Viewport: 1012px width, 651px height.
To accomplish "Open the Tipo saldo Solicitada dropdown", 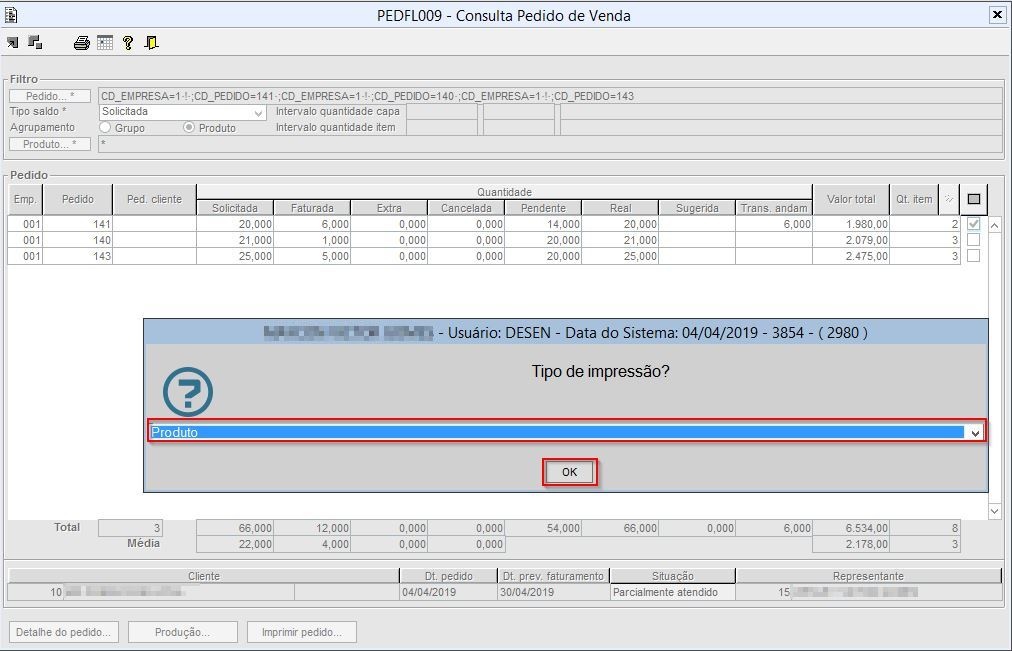I will point(258,113).
